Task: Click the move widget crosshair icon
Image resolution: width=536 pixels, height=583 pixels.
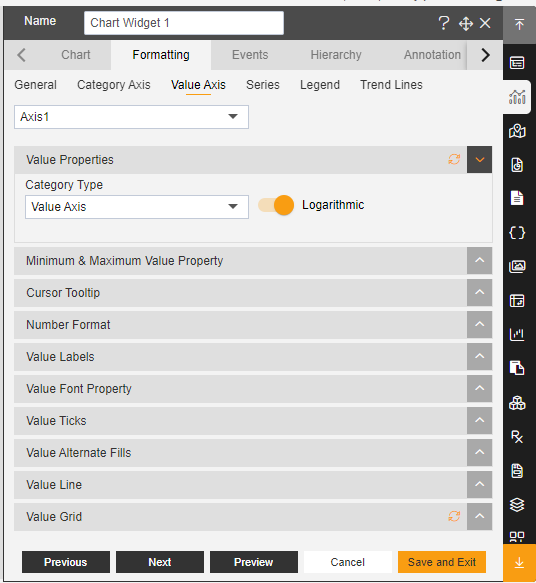Action: pos(465,24)
